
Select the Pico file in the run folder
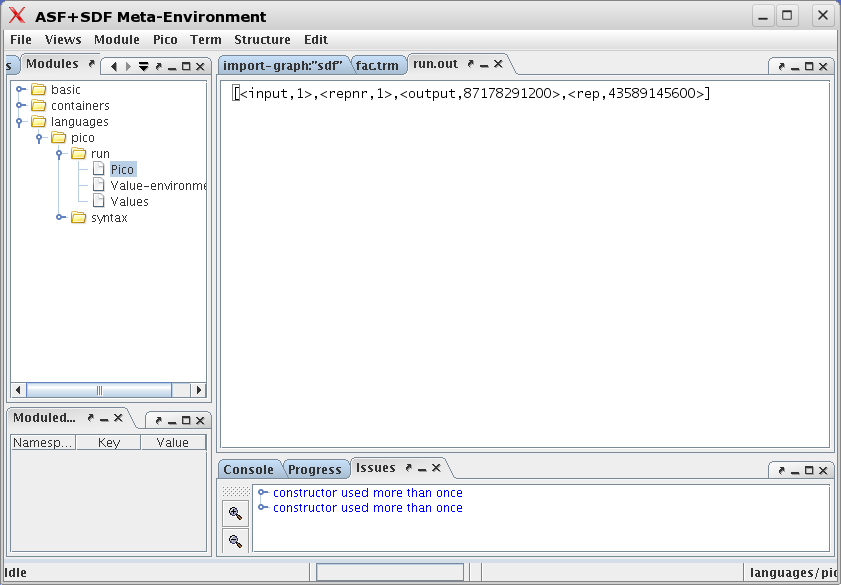click(122, 169)
